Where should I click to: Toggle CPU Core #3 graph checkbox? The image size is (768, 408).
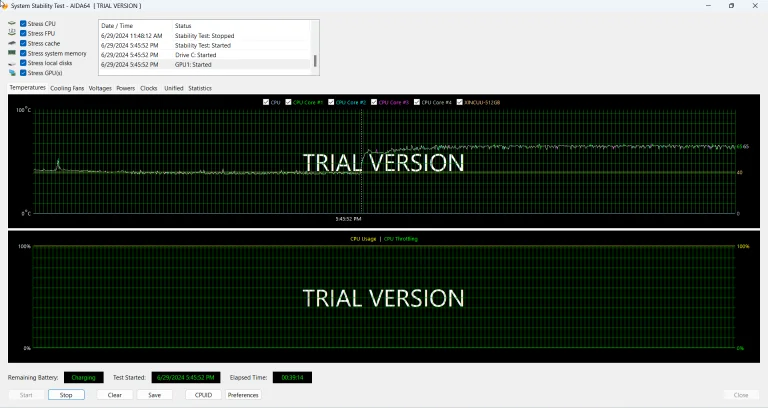point(374,102)
